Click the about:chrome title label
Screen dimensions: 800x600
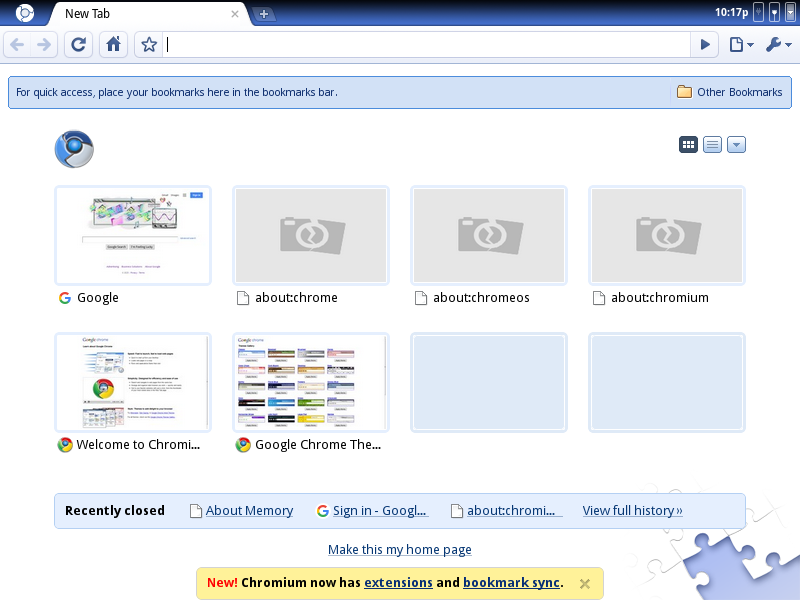(296, 298)
